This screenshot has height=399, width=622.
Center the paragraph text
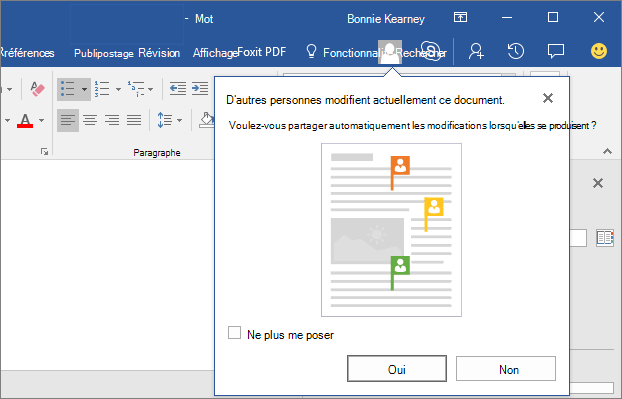(90, 120)
